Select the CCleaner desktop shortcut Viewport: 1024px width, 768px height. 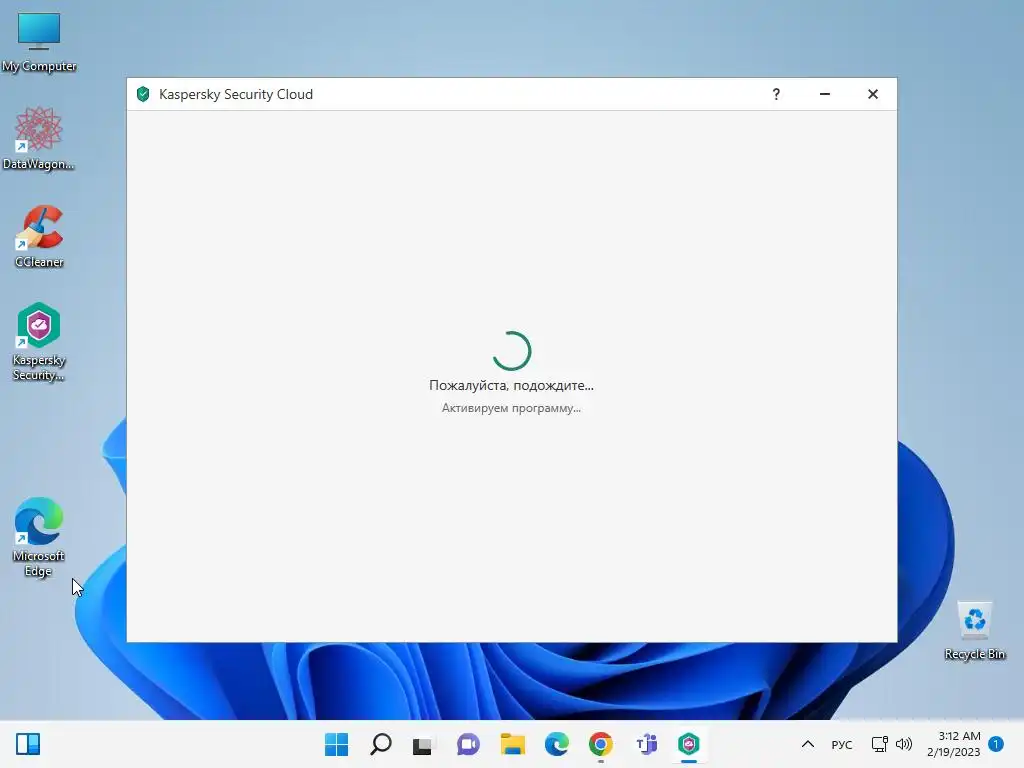pos(39,236)
